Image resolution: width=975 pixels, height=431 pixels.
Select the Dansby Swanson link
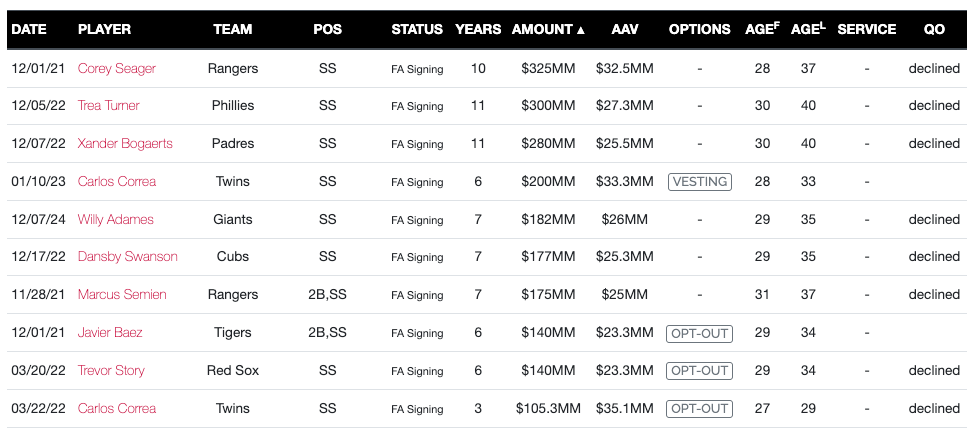[127, 257]
